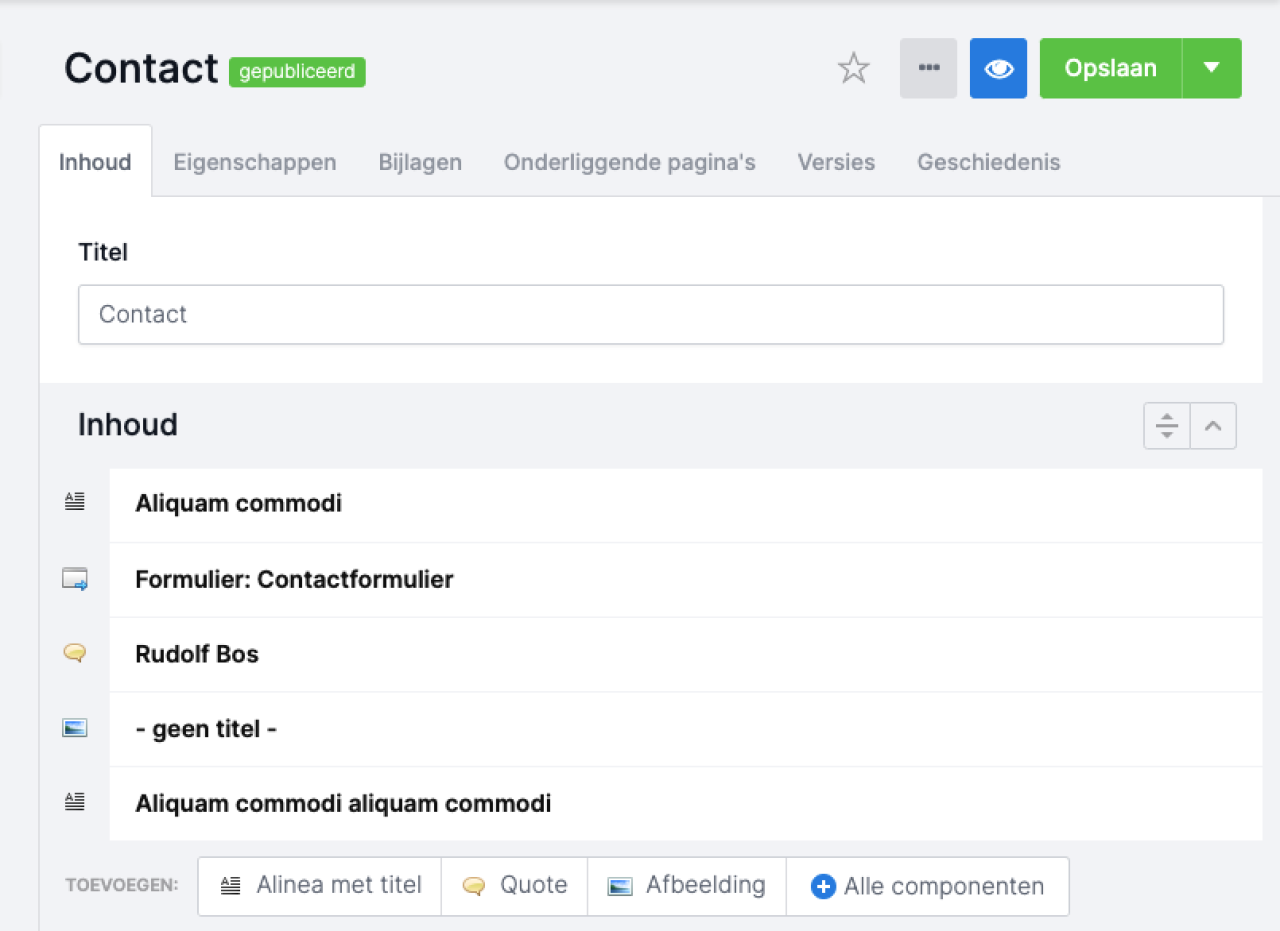
Task: Open the Opslaan dropdown arrow
Action: [1212, 68]
